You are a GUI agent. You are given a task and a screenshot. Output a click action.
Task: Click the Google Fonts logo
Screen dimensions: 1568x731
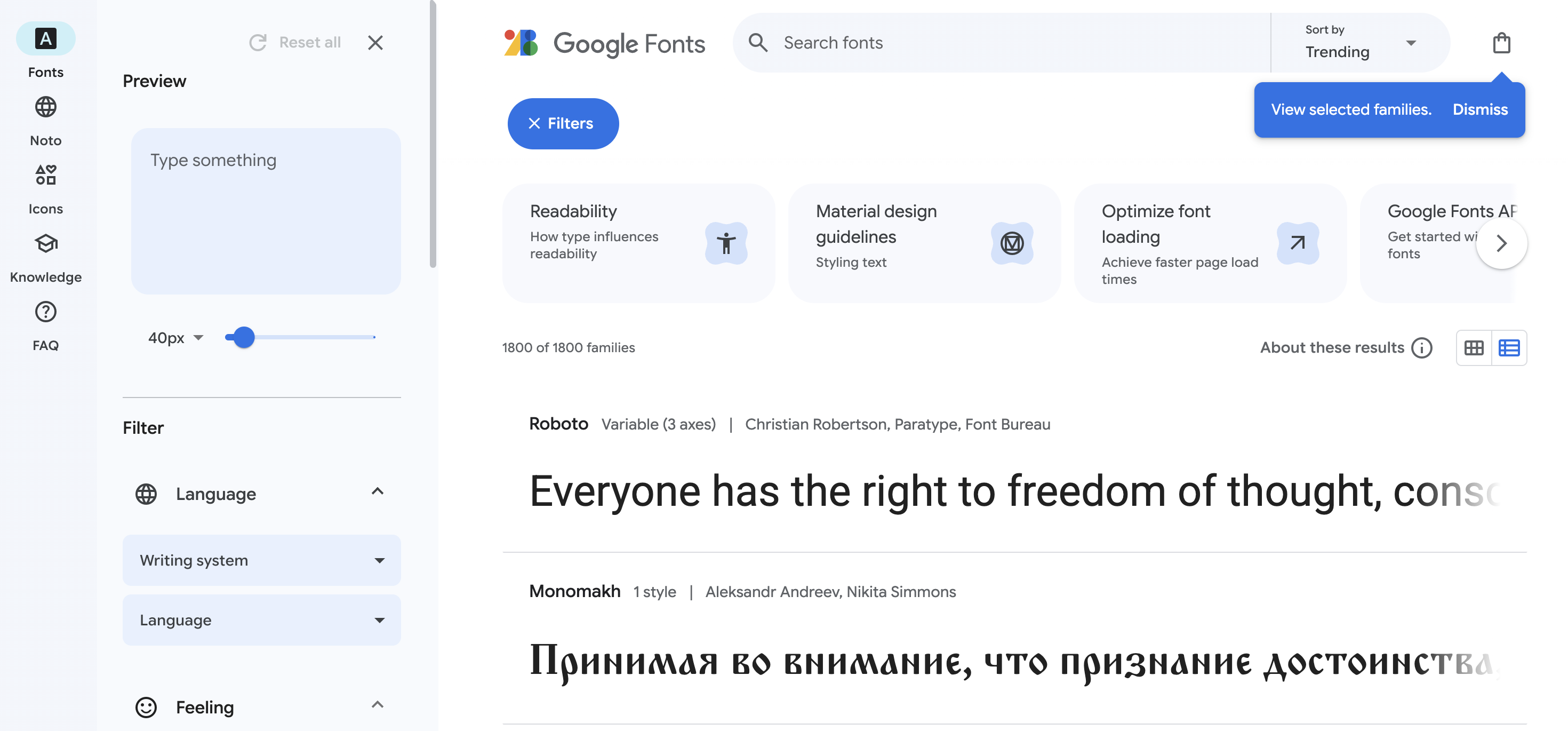tap(604, 43)
